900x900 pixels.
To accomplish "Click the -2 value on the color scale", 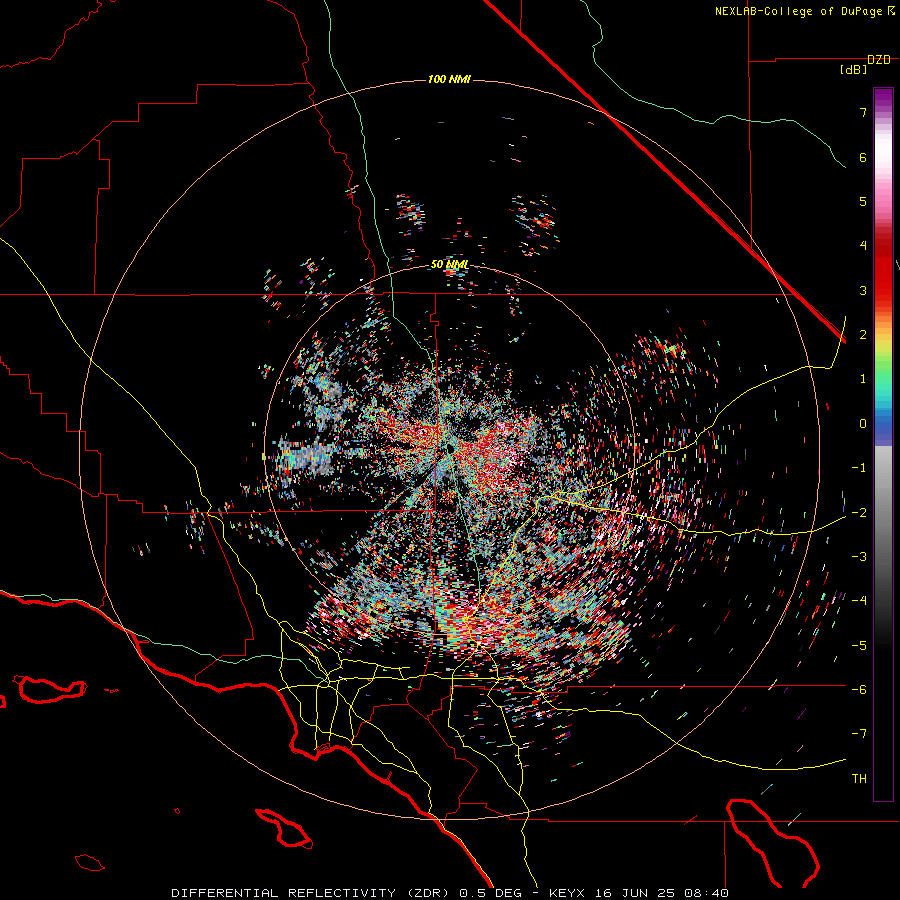I will pos(859,513).
